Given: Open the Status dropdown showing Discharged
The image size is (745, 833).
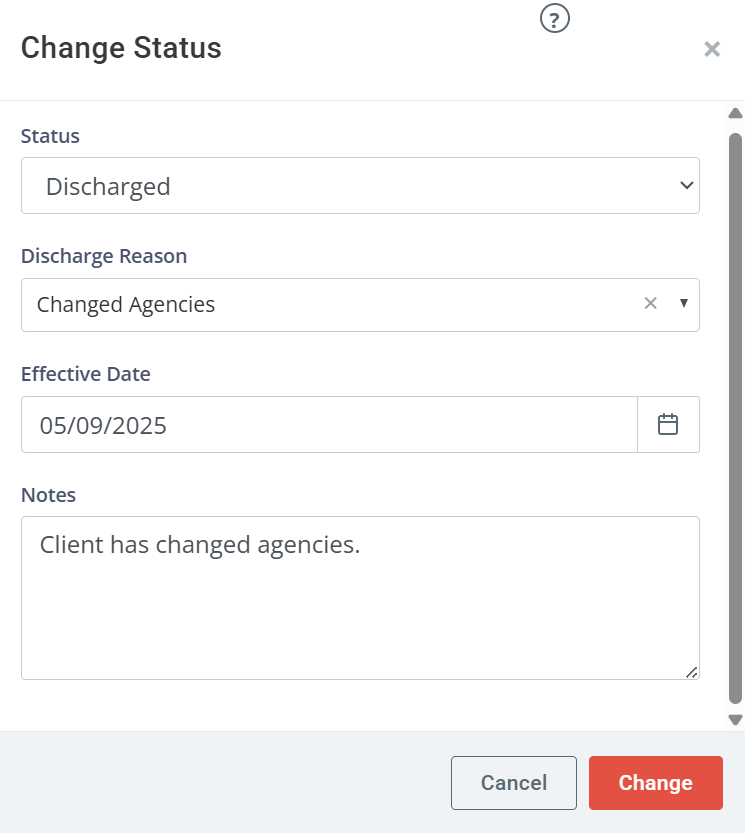Looking at the screenshot, I should 360,185.
